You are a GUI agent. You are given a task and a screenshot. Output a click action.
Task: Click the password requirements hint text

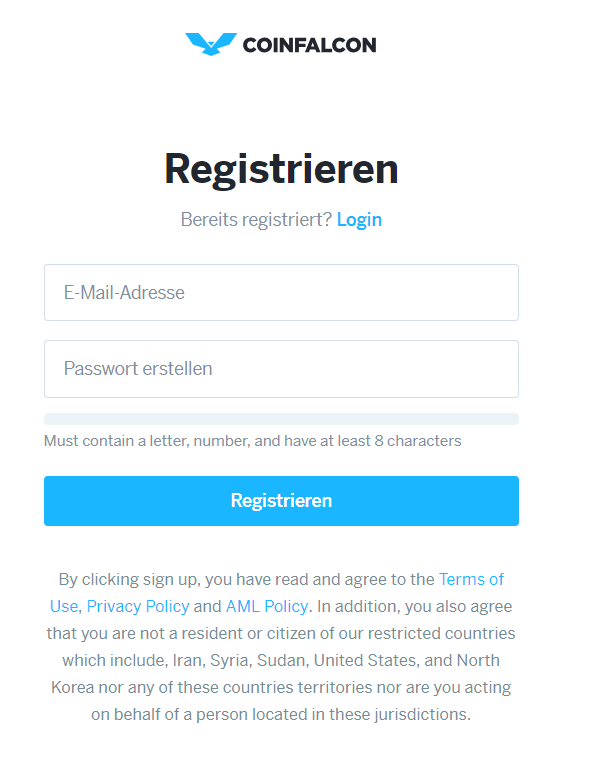(253, 441)
